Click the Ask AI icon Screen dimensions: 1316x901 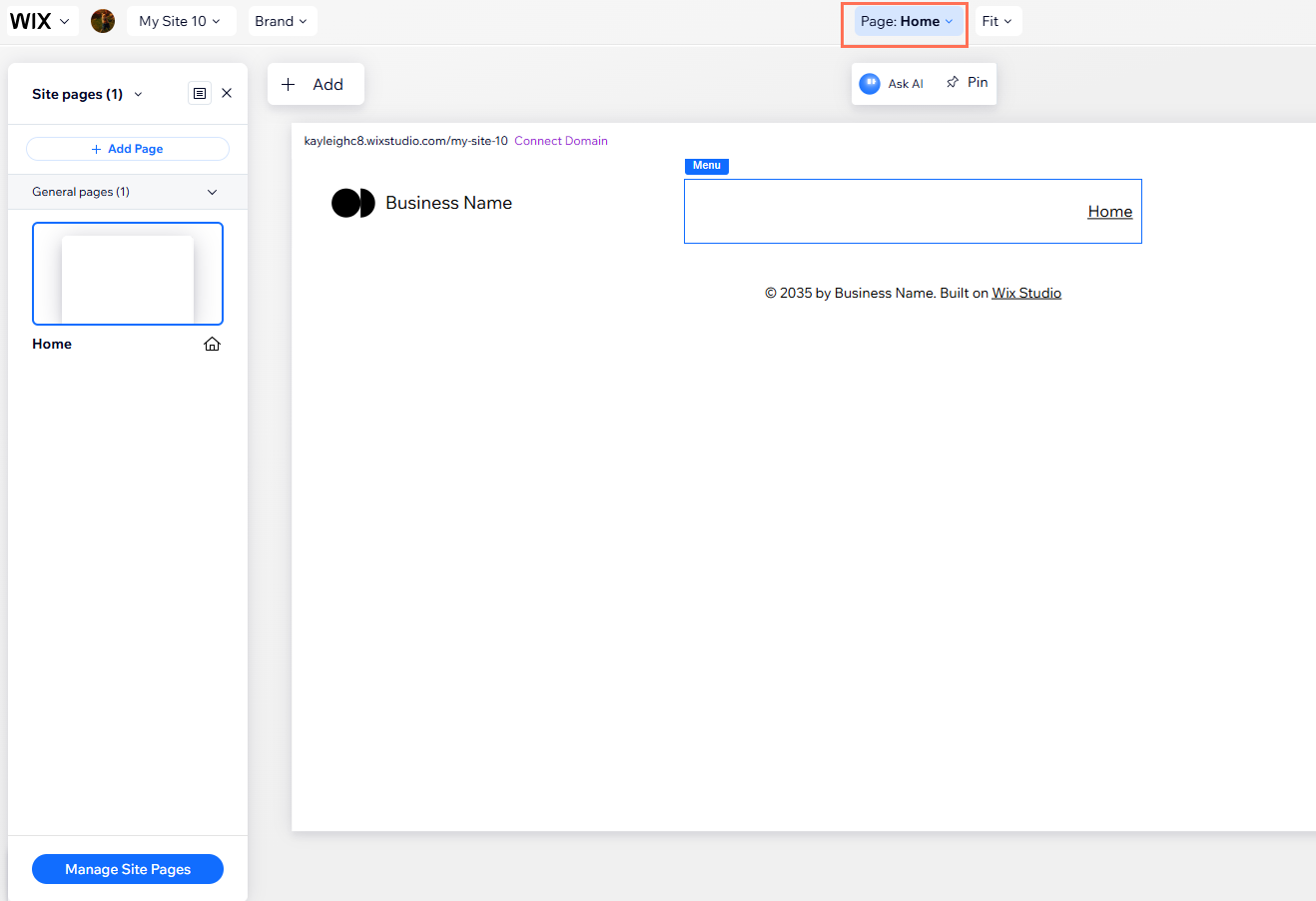pos(870,84)
